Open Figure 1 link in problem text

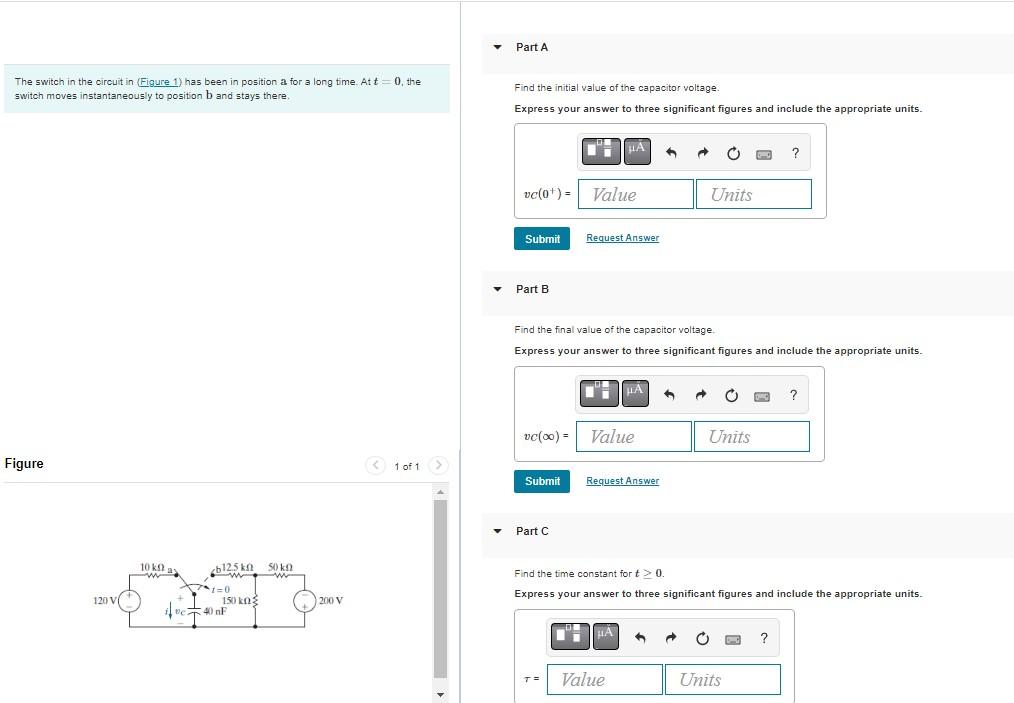(x=159, y=81)
